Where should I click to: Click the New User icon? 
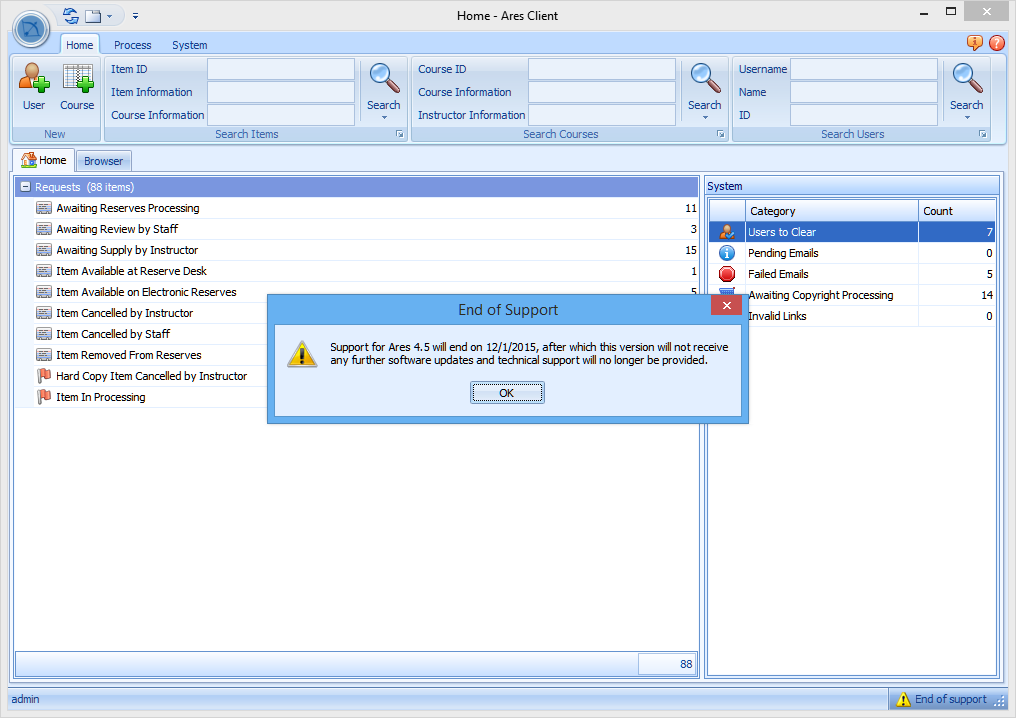point(34,78)
